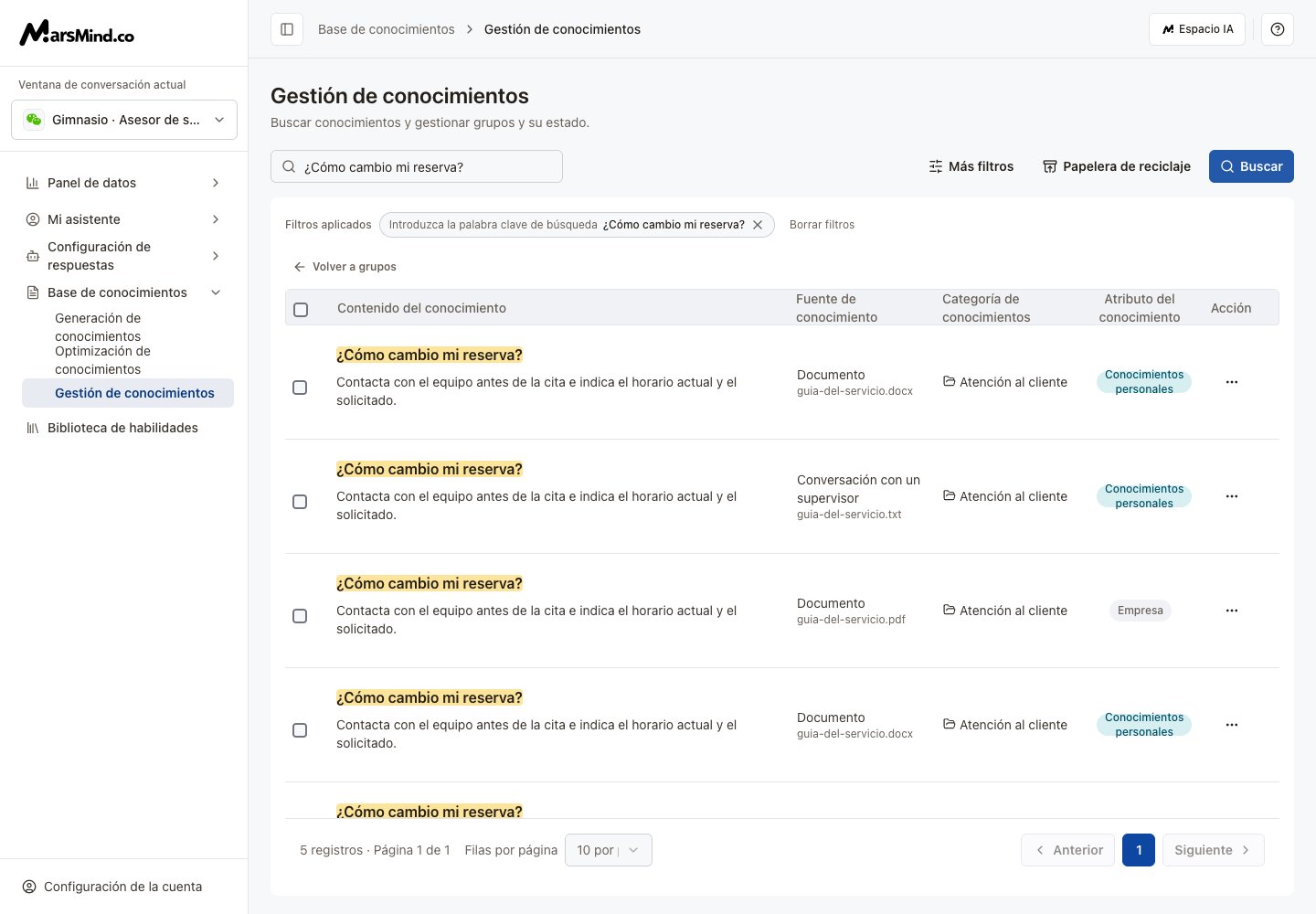1316x914 pixels.
Task: Toggle the sidebar panel icon
Action: coord(287,29)
